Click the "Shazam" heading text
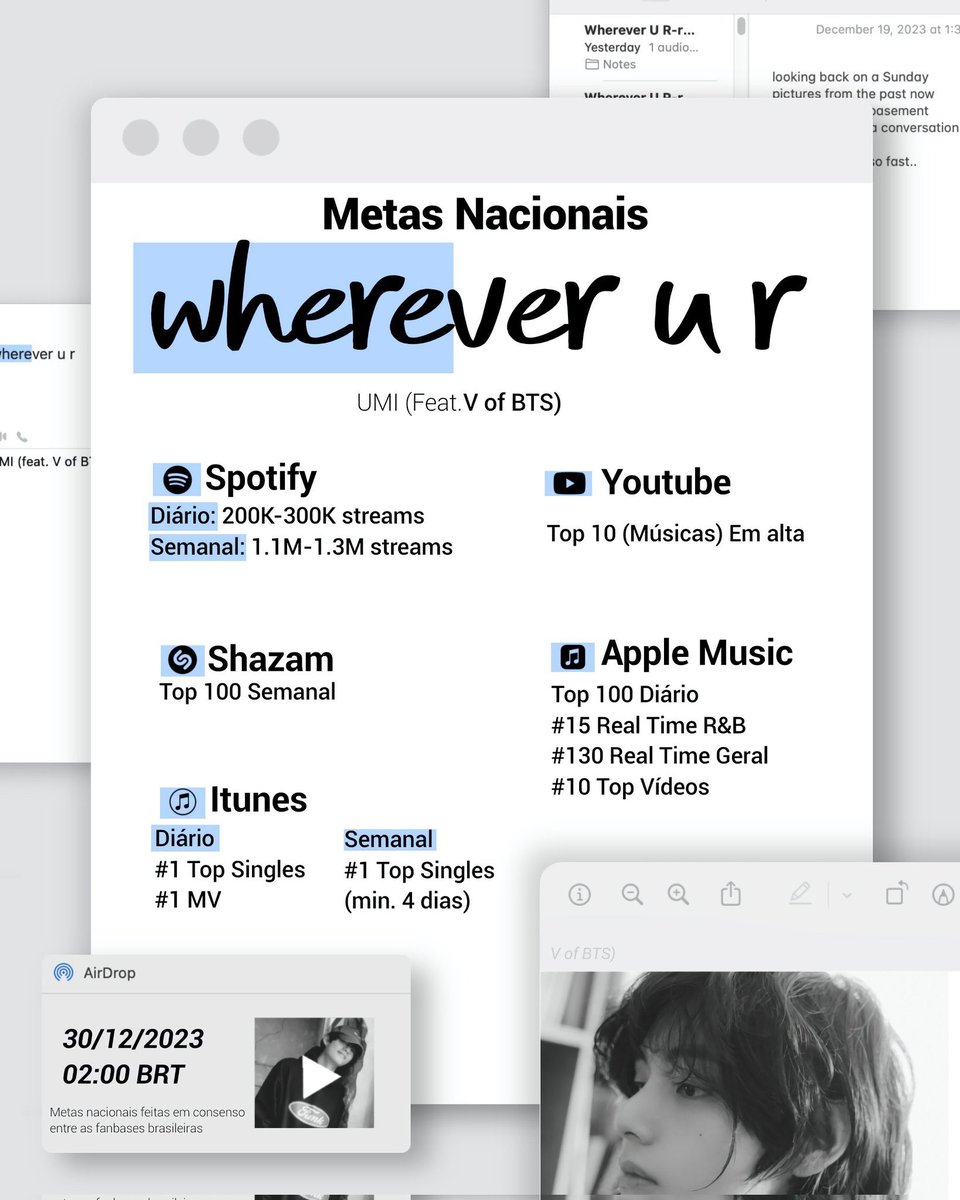 pos(270,659)
